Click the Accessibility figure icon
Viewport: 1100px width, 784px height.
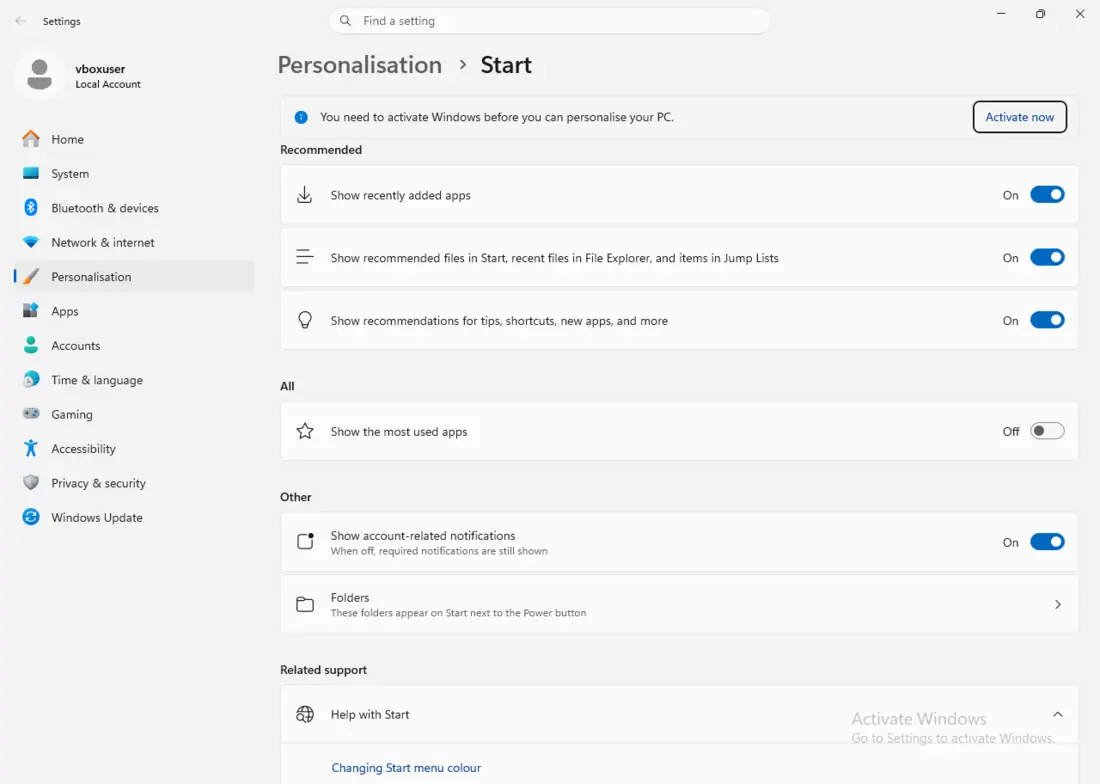pos(31,448)
